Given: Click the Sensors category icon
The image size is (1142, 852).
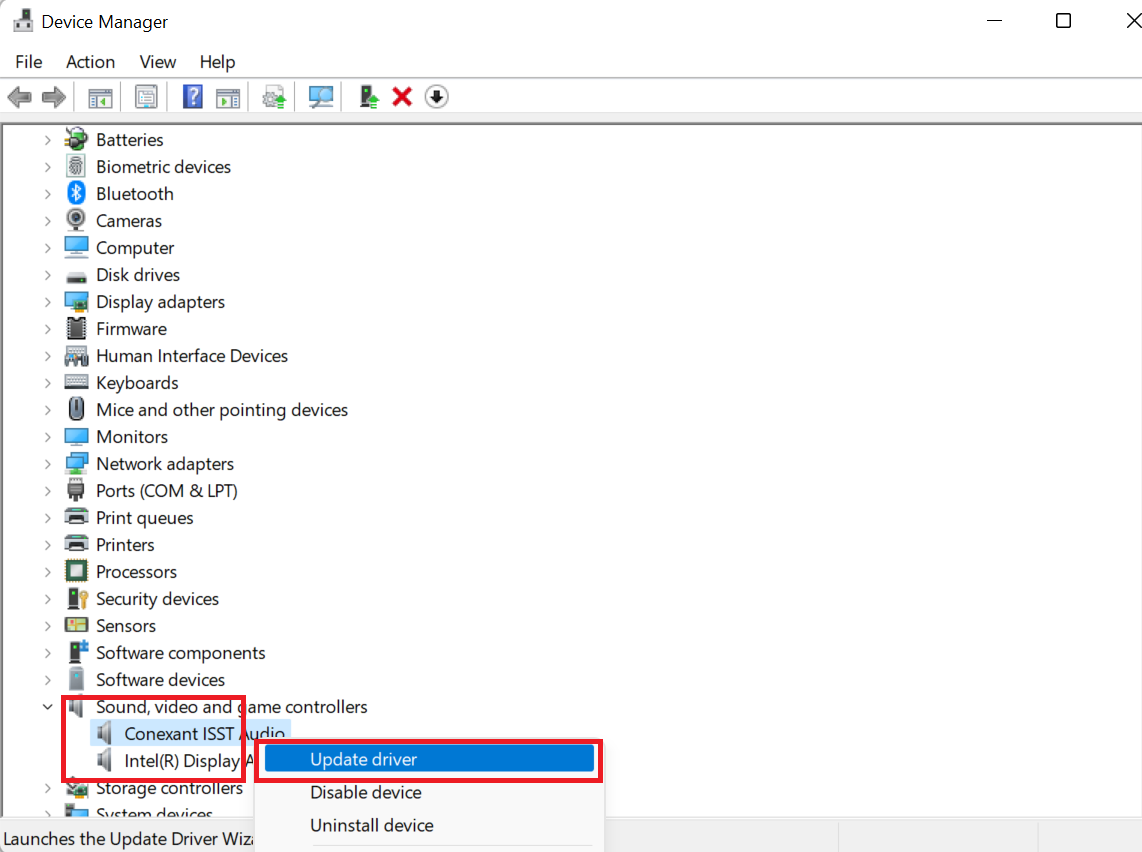Looking at the screenshot, I should click(76, 625).
